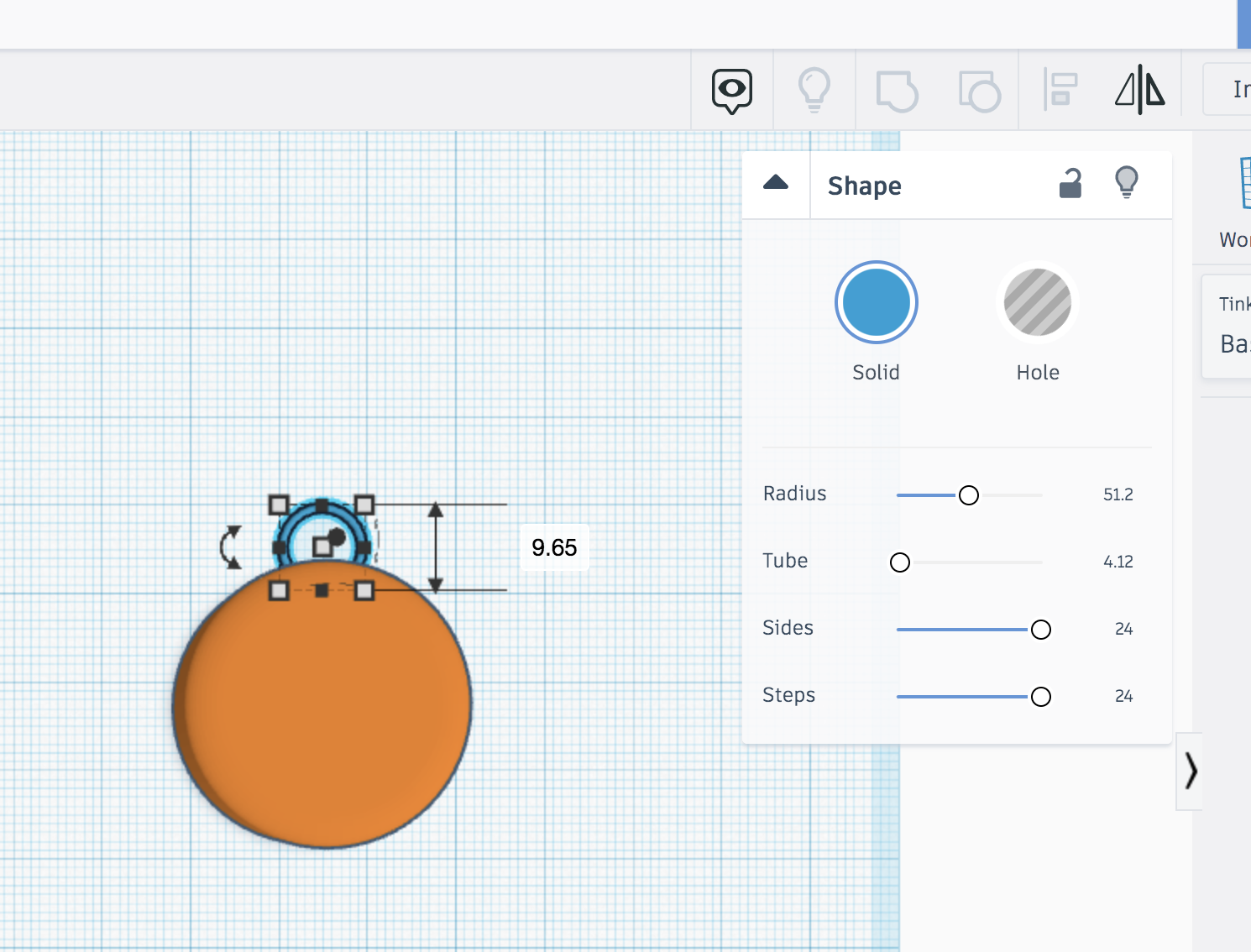
Task: Click the Group shapes icon
Action: (897, 90)
